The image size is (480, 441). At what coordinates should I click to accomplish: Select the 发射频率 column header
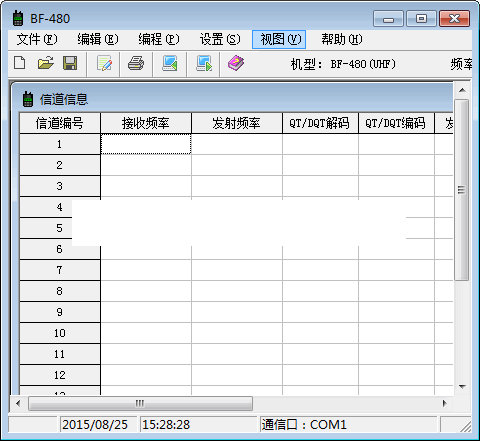coord(237,123)
